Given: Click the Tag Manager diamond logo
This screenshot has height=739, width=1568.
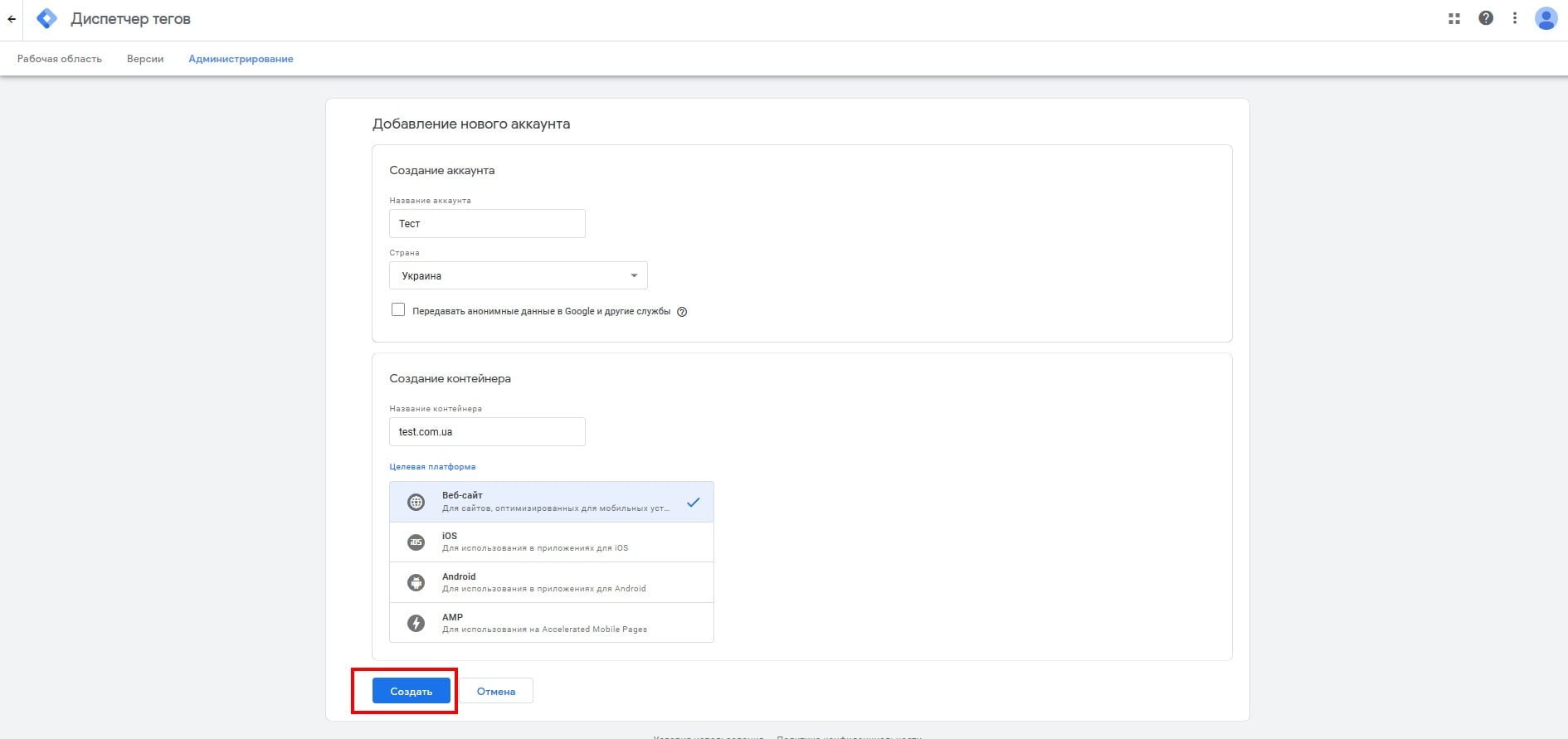Looking at the screenshot, I should coord(47,19).
